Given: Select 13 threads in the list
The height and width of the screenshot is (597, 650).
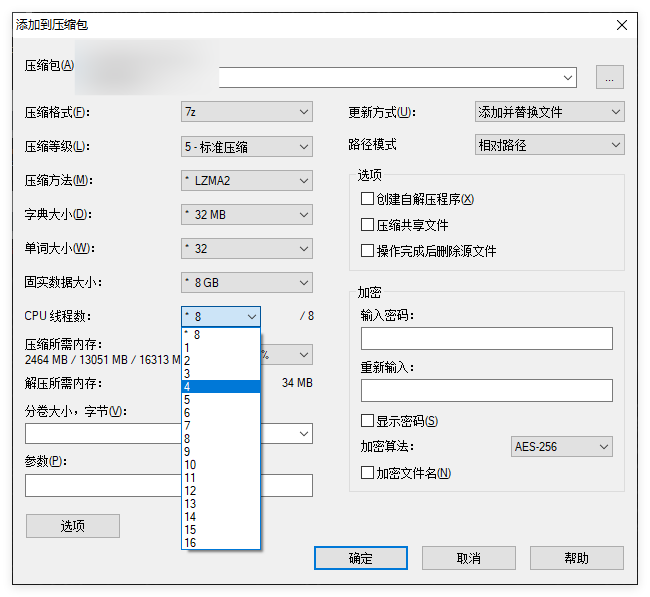Looking at the screenshot, I should coord(221,504).
